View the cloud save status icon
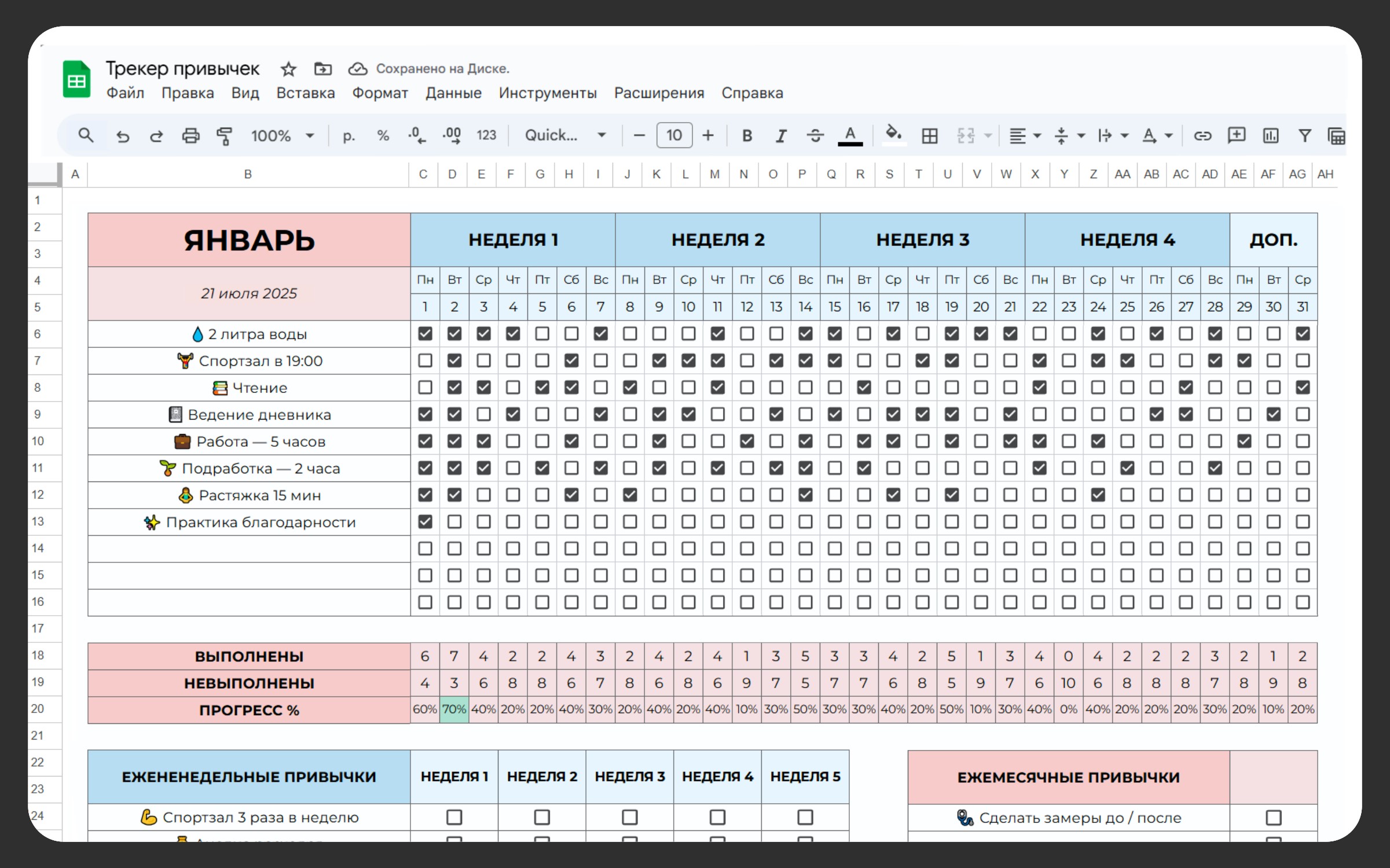Image resolution: width=1390 pixels, height=868 pixels. (x=358, y=69)
